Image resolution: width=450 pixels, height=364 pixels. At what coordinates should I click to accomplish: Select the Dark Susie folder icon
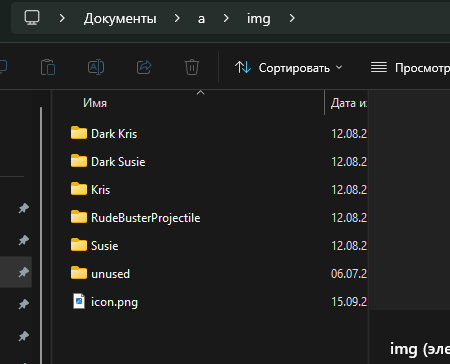[x=79, y=161]
